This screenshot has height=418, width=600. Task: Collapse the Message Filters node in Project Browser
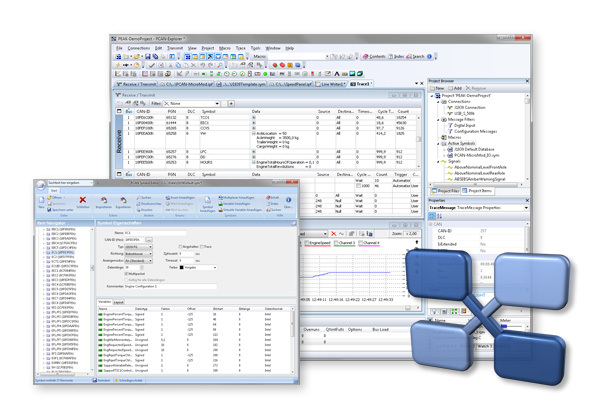point(438,119)
